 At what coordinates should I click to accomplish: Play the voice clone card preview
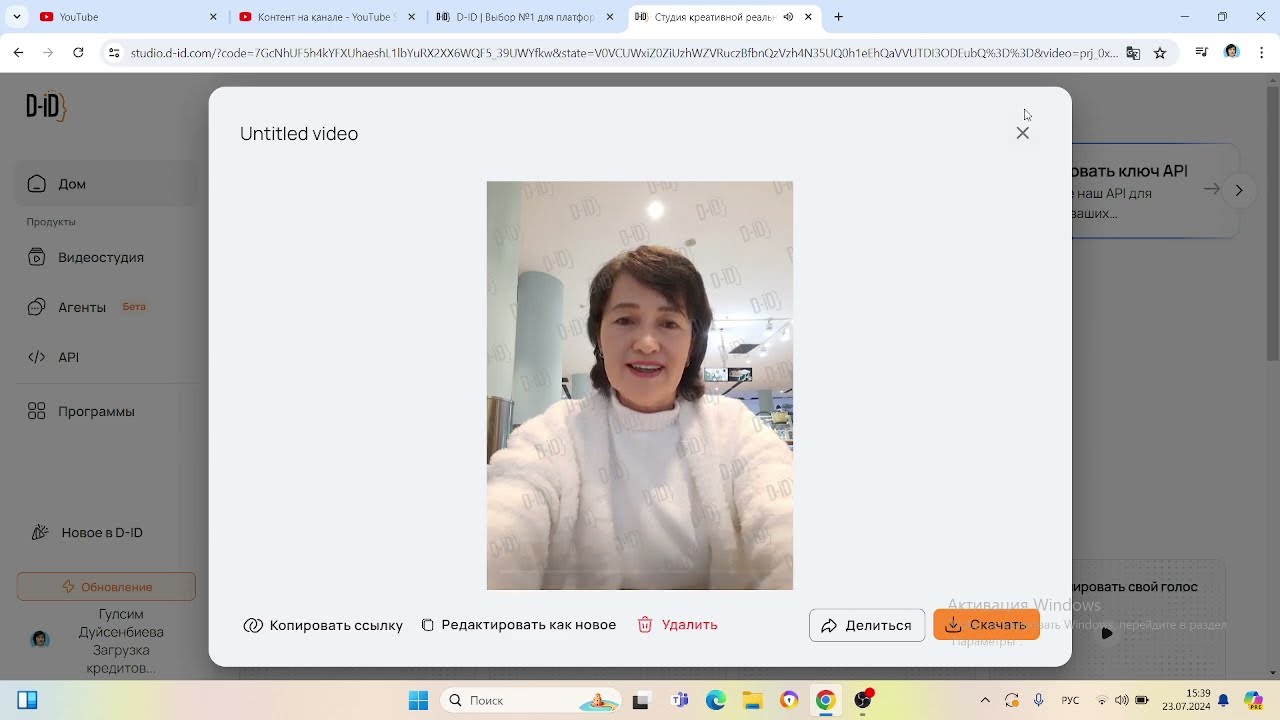(x=1106, y=633)
